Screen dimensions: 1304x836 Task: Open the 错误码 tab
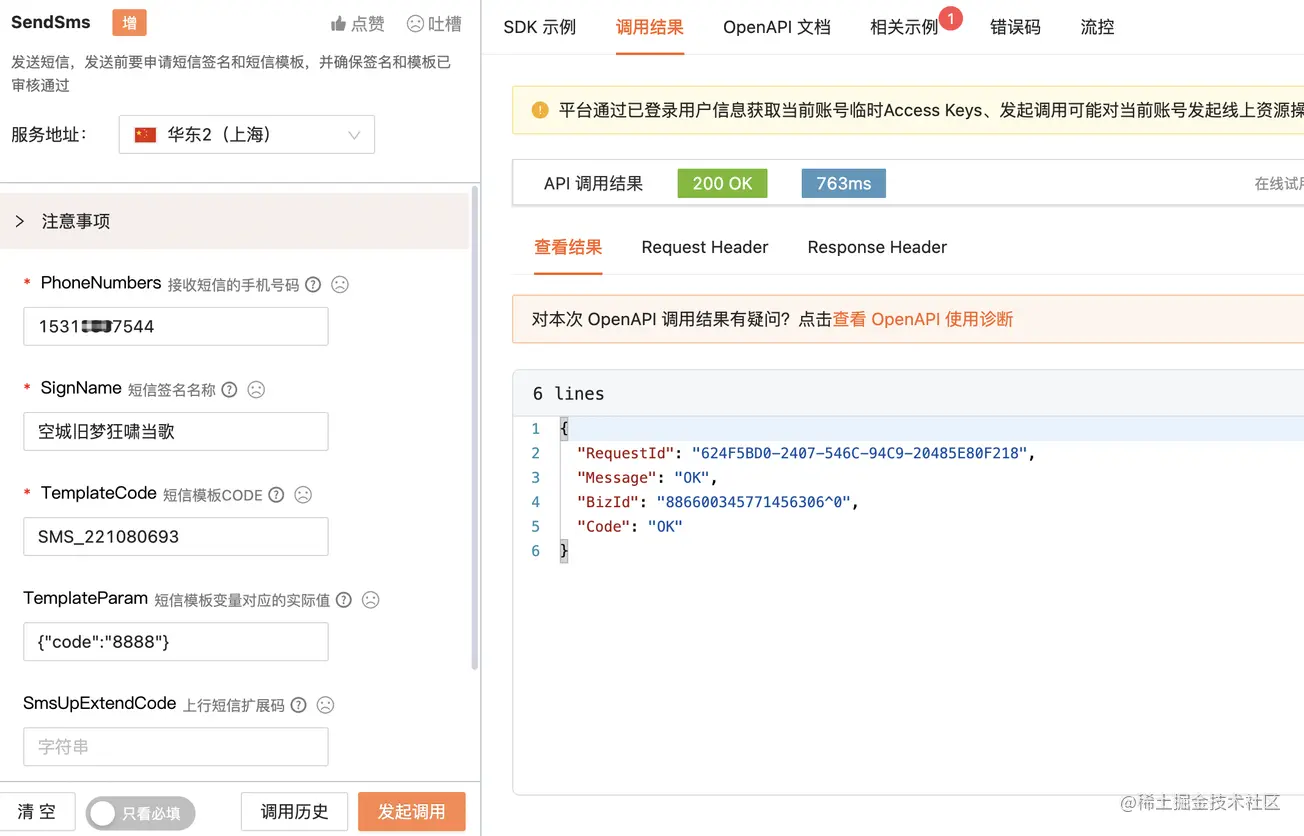pos(1015,27)
